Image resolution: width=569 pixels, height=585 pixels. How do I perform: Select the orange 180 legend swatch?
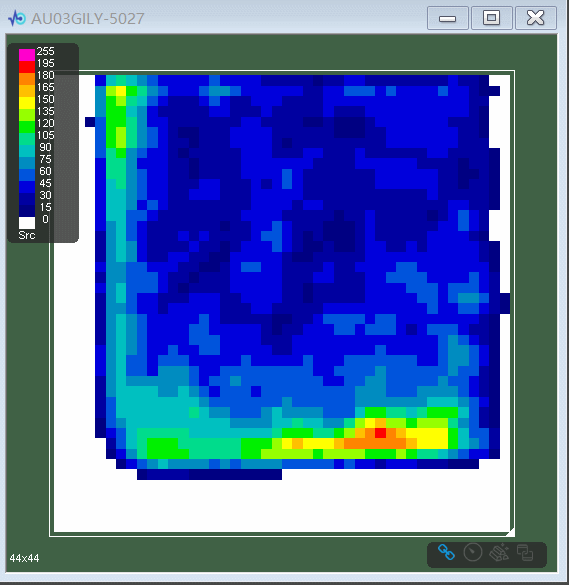[27, 79]
